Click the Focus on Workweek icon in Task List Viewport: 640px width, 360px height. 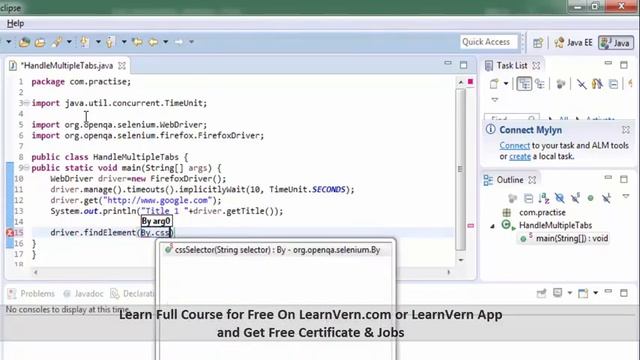click(x=561, y=84)
